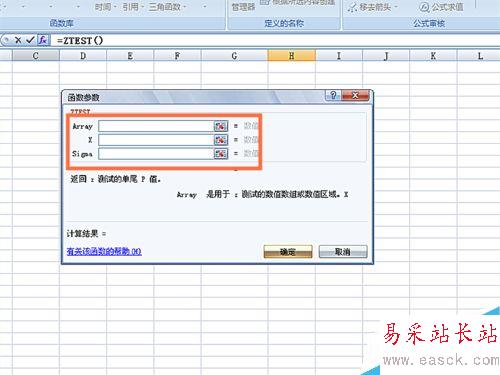Screen dimensions: 500x375
Task: Click the 公式审核 group label
Action: [x=429, y=23]
